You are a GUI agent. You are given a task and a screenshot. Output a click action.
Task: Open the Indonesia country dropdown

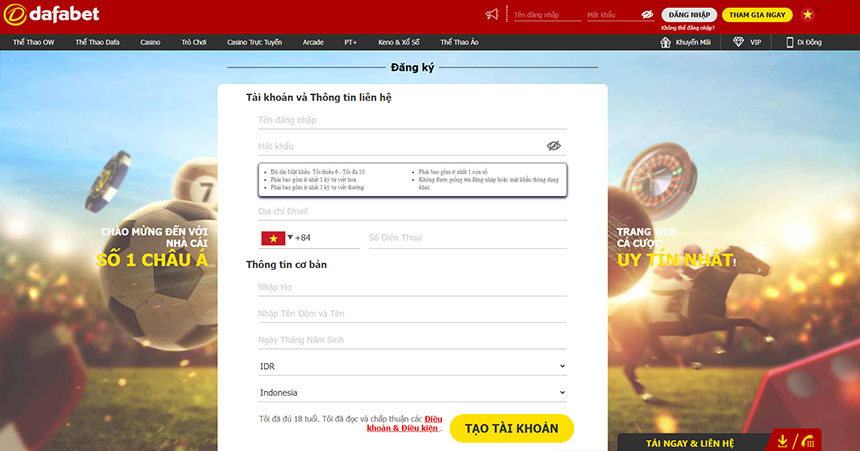click(x=412, y=393)
